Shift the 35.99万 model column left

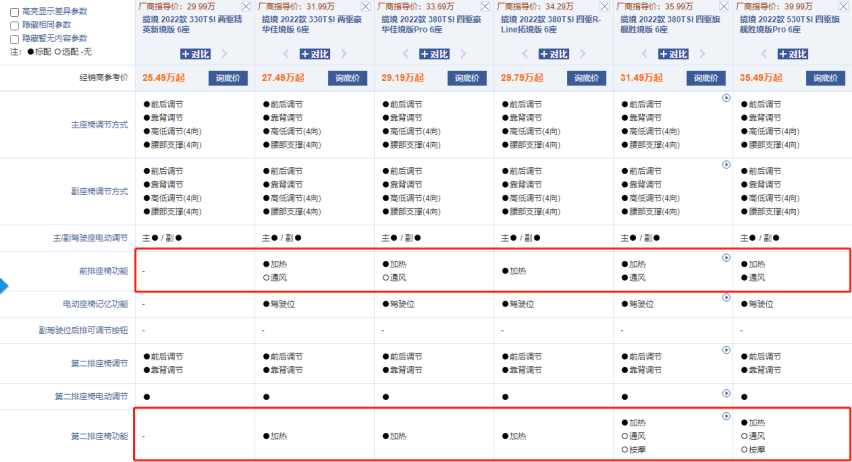[644, 54]
